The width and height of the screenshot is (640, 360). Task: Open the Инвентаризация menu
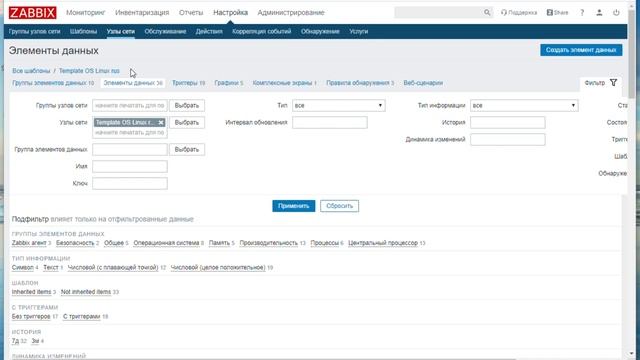point(142,13)
